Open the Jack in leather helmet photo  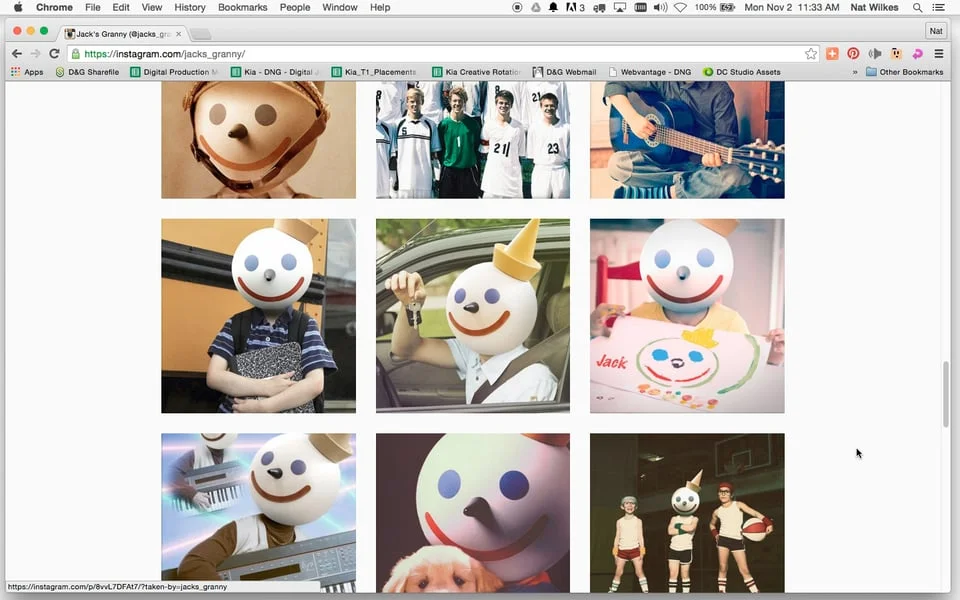click(258, 140)
